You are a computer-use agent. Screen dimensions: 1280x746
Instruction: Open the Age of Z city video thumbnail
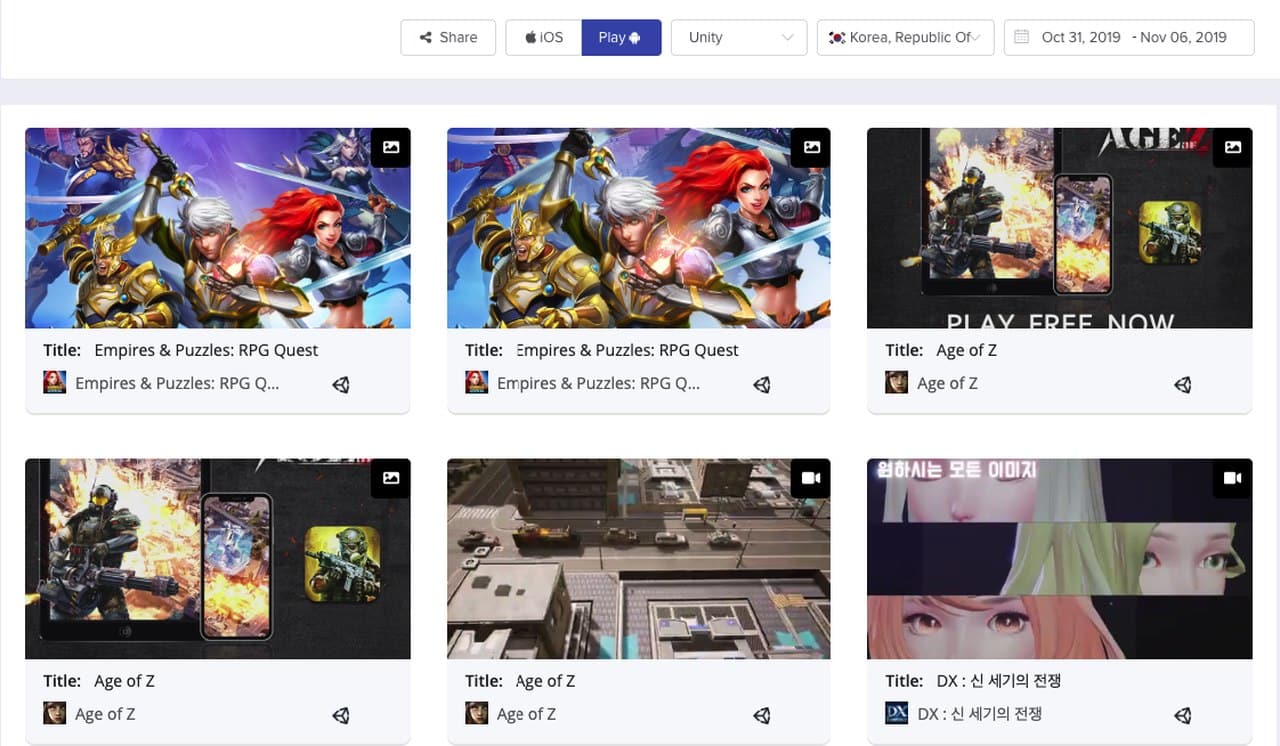point(638,558)
